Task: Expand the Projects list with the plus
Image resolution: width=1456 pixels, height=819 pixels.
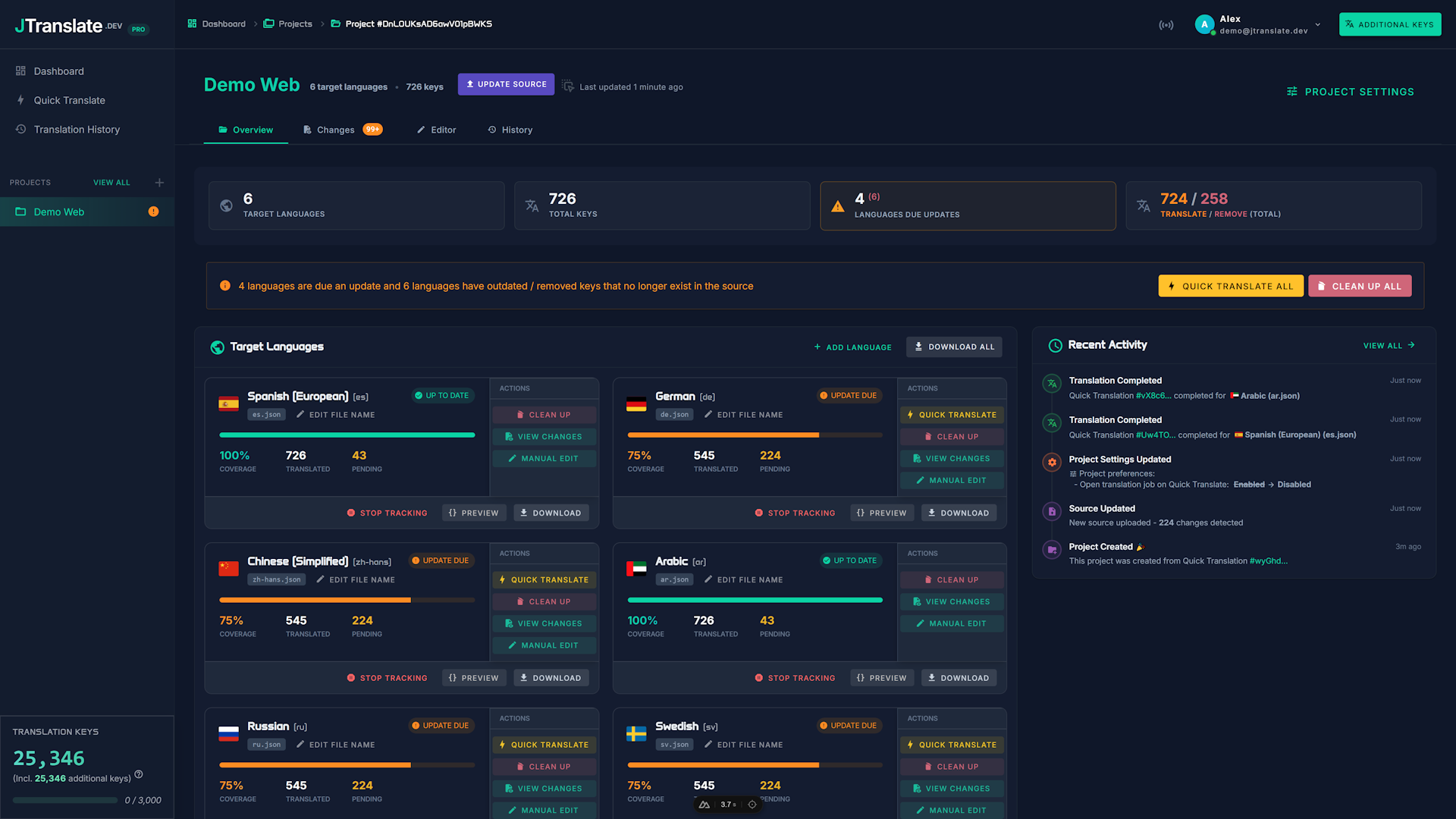Action: [x=159, y=182]
